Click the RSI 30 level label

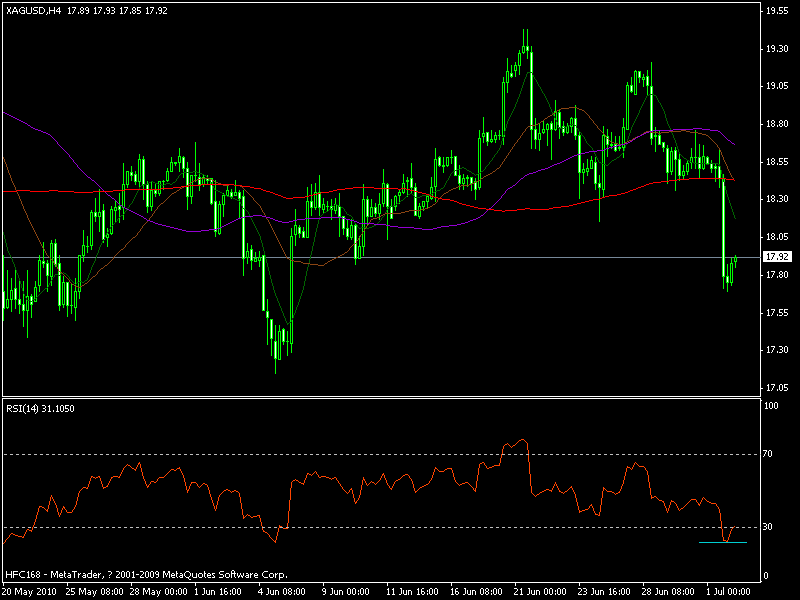coord(768,527)
